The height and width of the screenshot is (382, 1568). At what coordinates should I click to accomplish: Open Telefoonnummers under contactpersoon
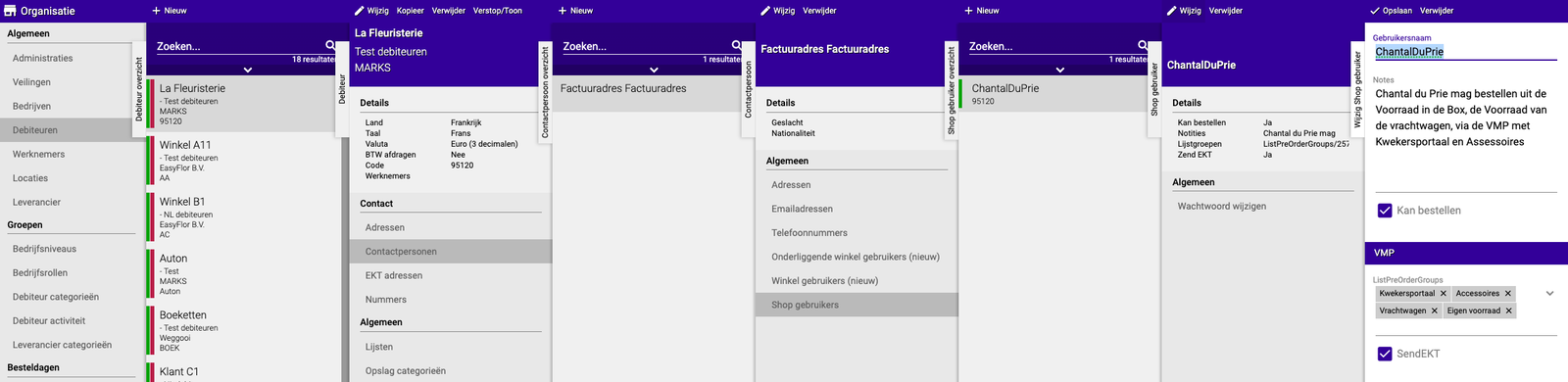tap(857, 233)
